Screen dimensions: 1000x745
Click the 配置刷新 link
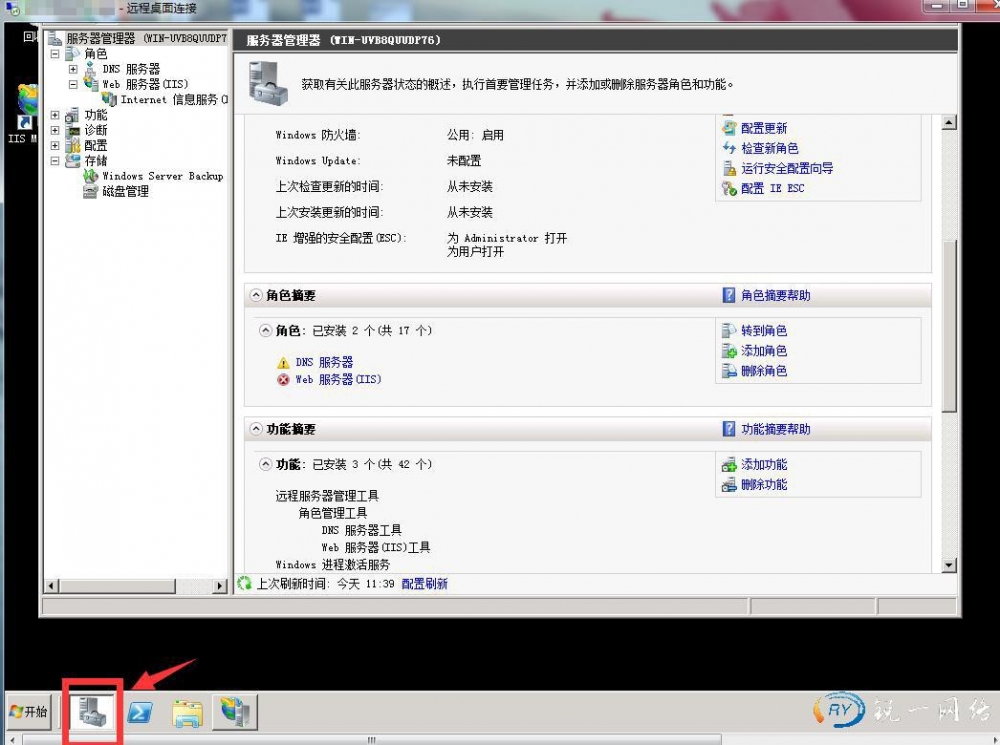[424, 584]
